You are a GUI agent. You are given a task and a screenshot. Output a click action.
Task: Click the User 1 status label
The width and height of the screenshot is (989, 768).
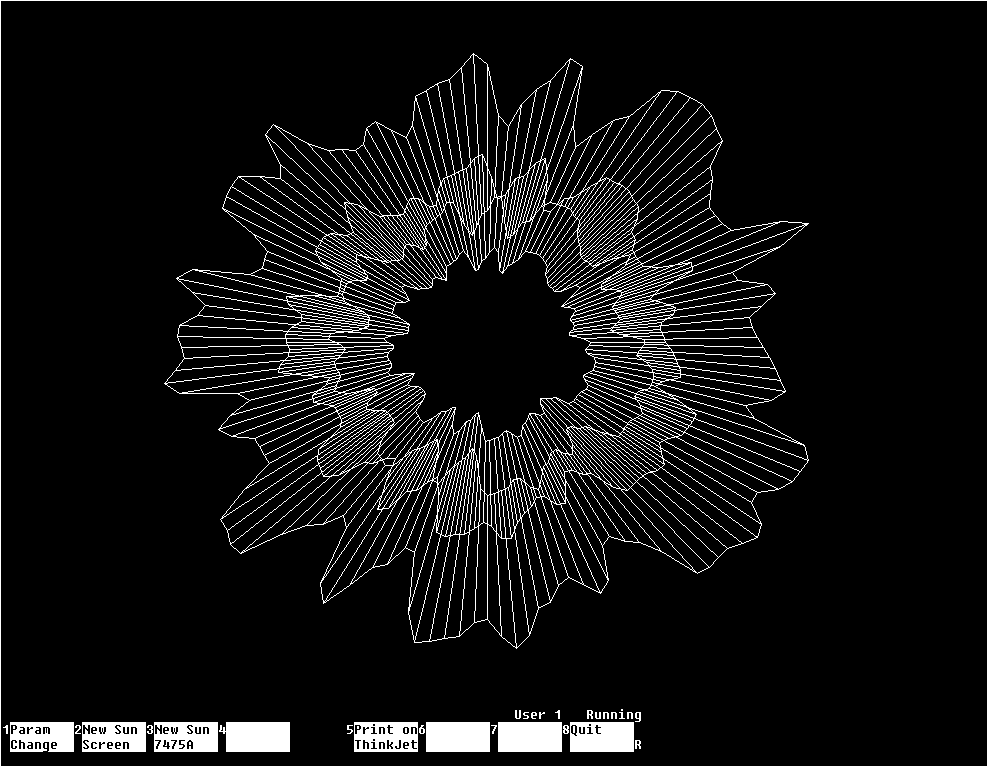click(538, 715)
